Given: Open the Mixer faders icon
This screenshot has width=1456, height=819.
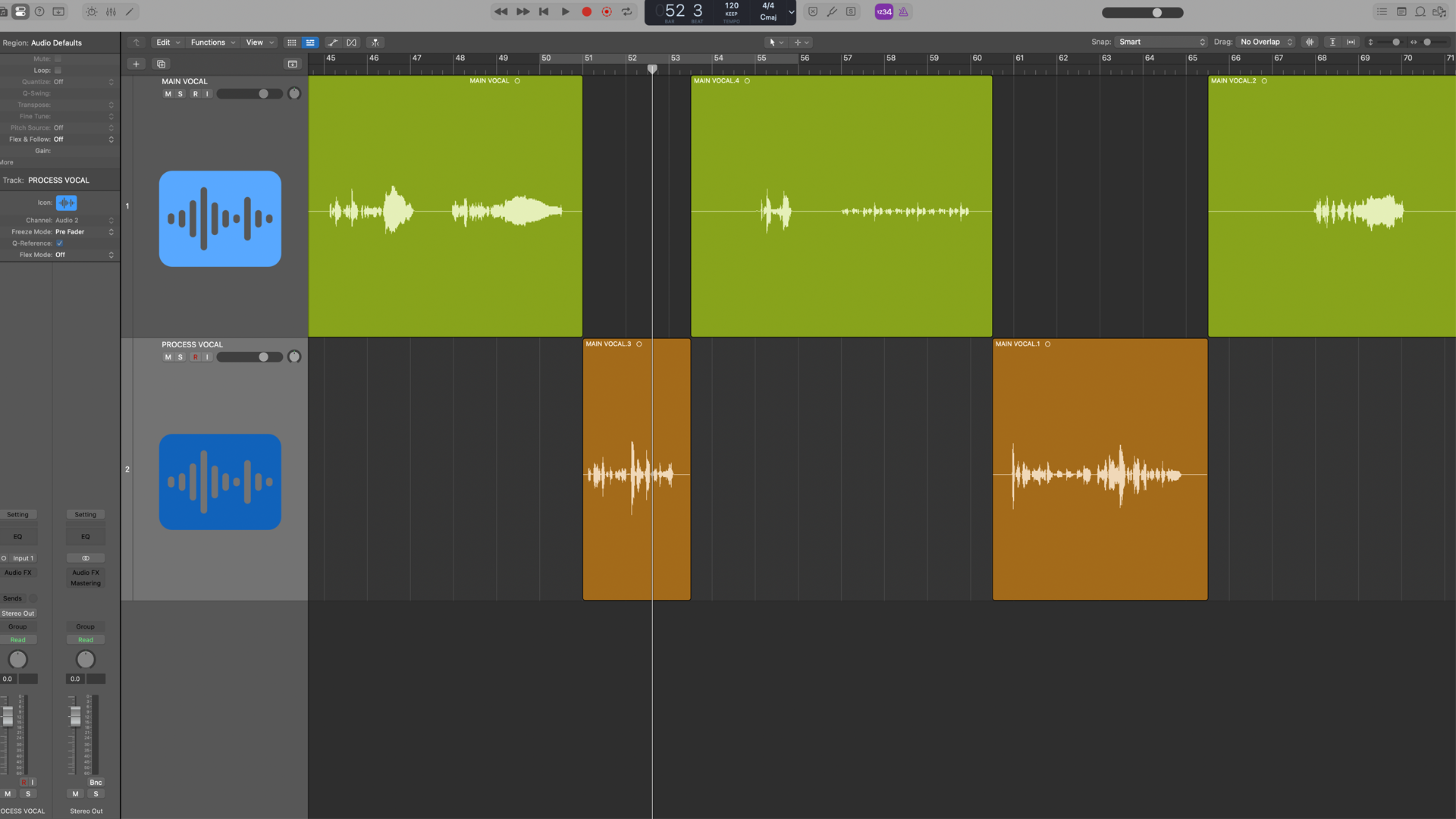Looking at the screenshot, I should tap(111, 11).
